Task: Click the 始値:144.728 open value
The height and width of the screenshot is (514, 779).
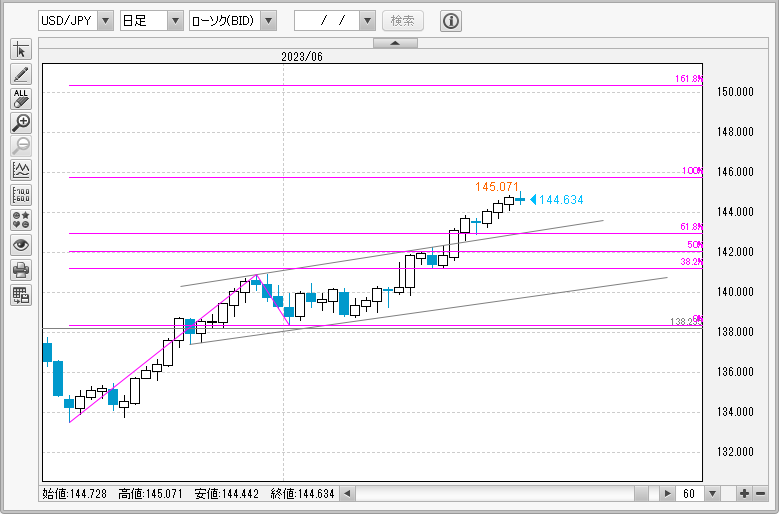Action: 75,494
